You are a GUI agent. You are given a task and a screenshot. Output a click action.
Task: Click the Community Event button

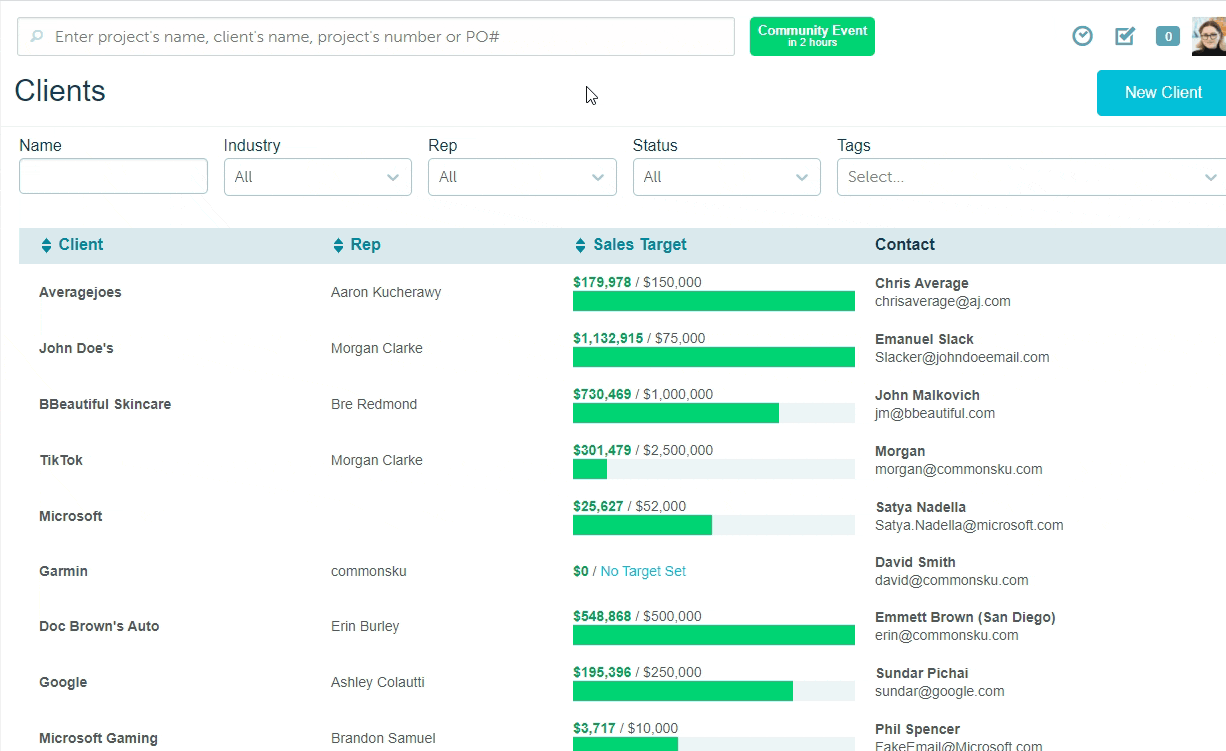pyautogui.click(x=812, y=36)
